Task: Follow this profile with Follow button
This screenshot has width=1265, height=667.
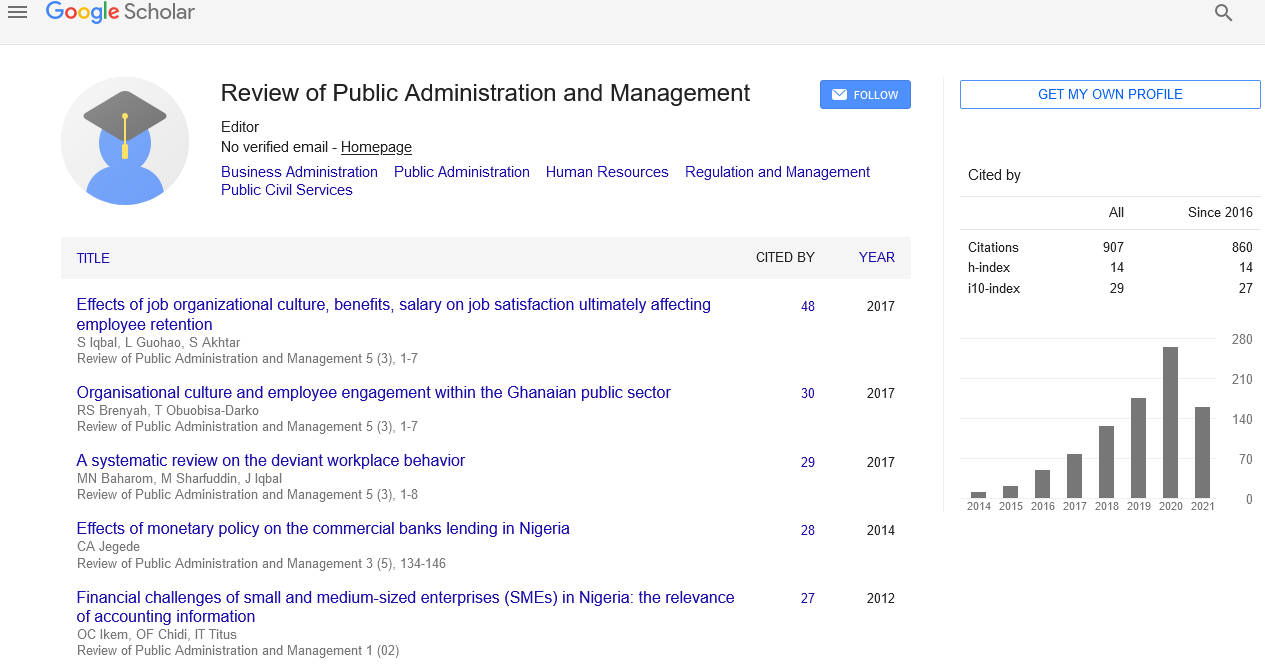Action: pos(865,95)
